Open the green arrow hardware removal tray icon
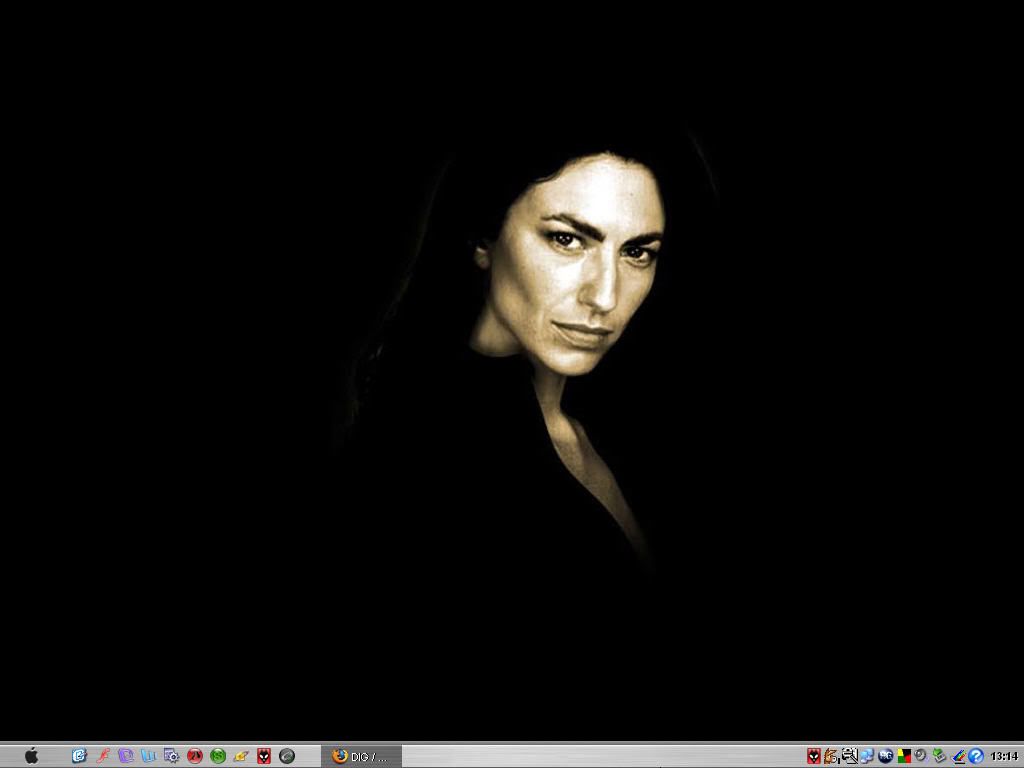The image size is (1024, 768). click(939, 756)
